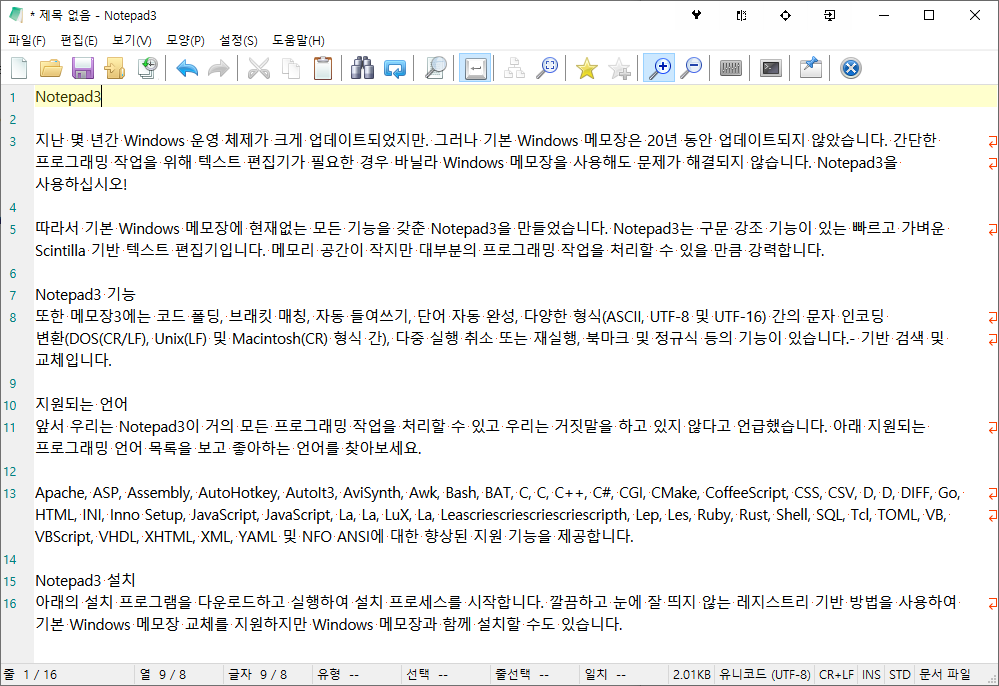
Task: Click the 열 9 / 8 column status field
Action: pyautogui.click(x=180, y=675)
